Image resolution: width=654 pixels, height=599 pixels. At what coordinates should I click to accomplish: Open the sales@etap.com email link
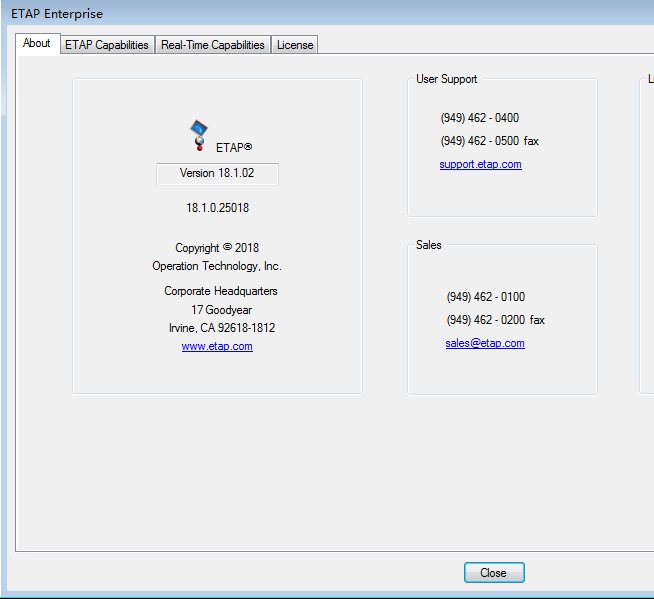coord(485,343)
